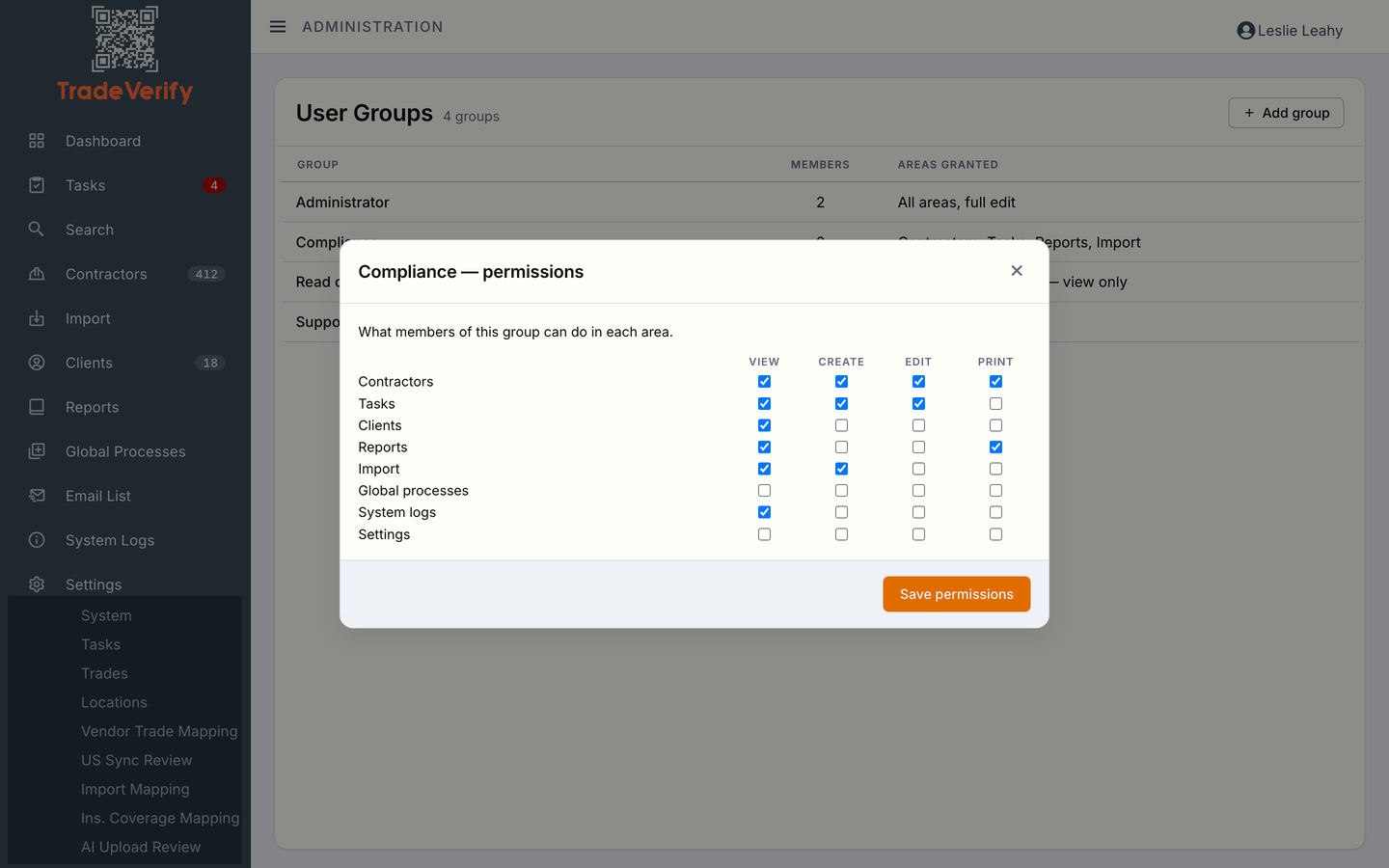The height and width of the screenshot is (868, 1389).
Task: Click the MEMBERS column header
Action: click(x=820, y=165)
